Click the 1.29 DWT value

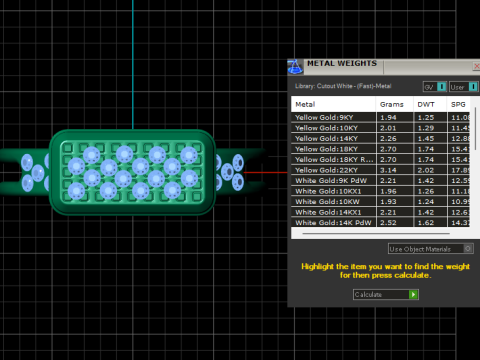point(426,128)
